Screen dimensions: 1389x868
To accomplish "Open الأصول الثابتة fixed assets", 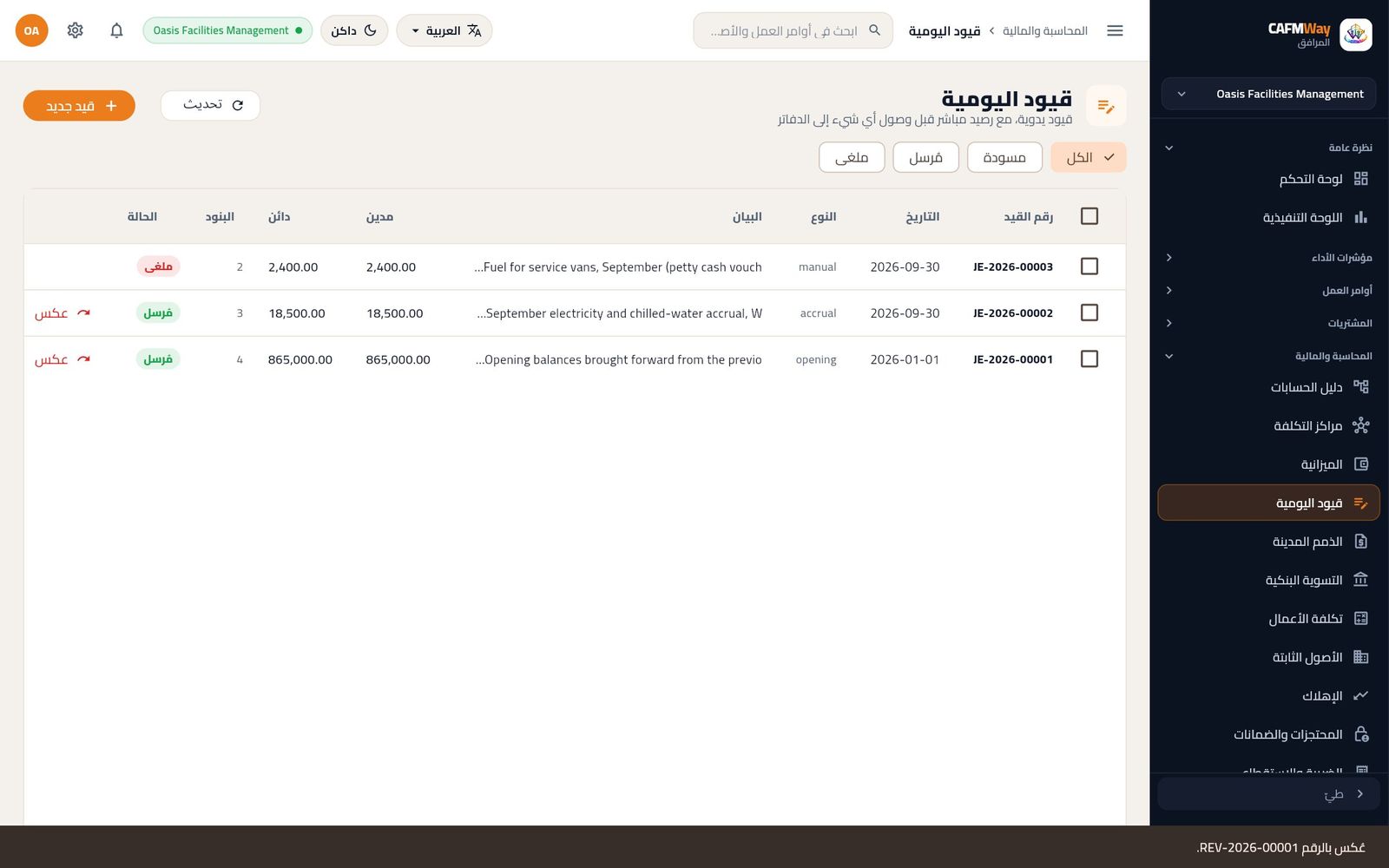I will click(x=1268, y=657).
